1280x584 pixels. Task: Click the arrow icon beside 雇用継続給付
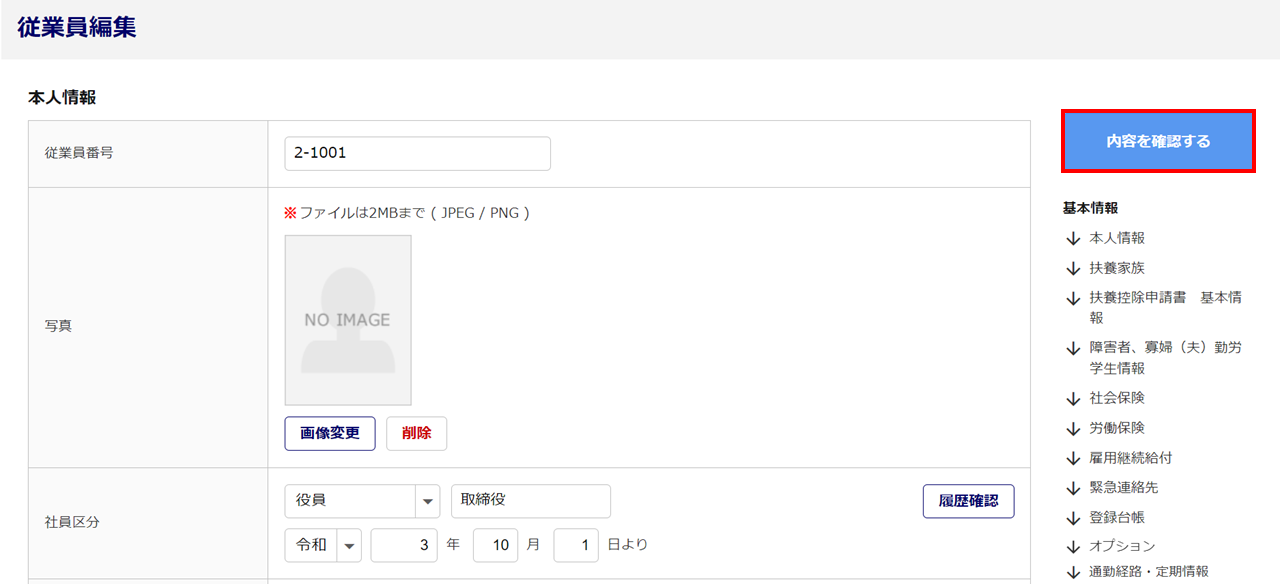coord(1073,459)
